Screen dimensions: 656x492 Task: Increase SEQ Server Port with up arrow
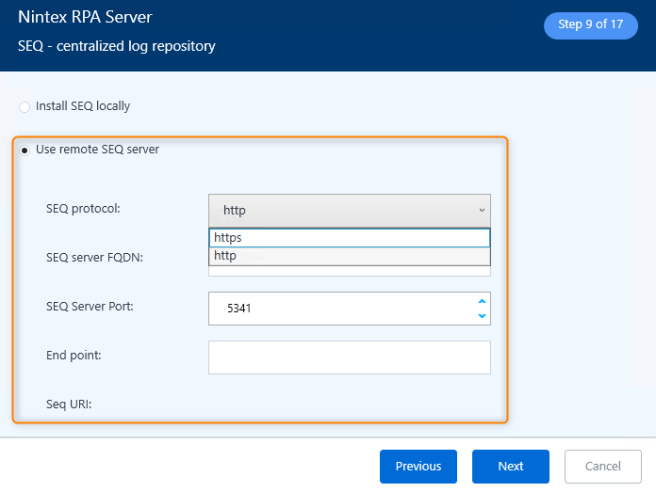click(481, 301)
